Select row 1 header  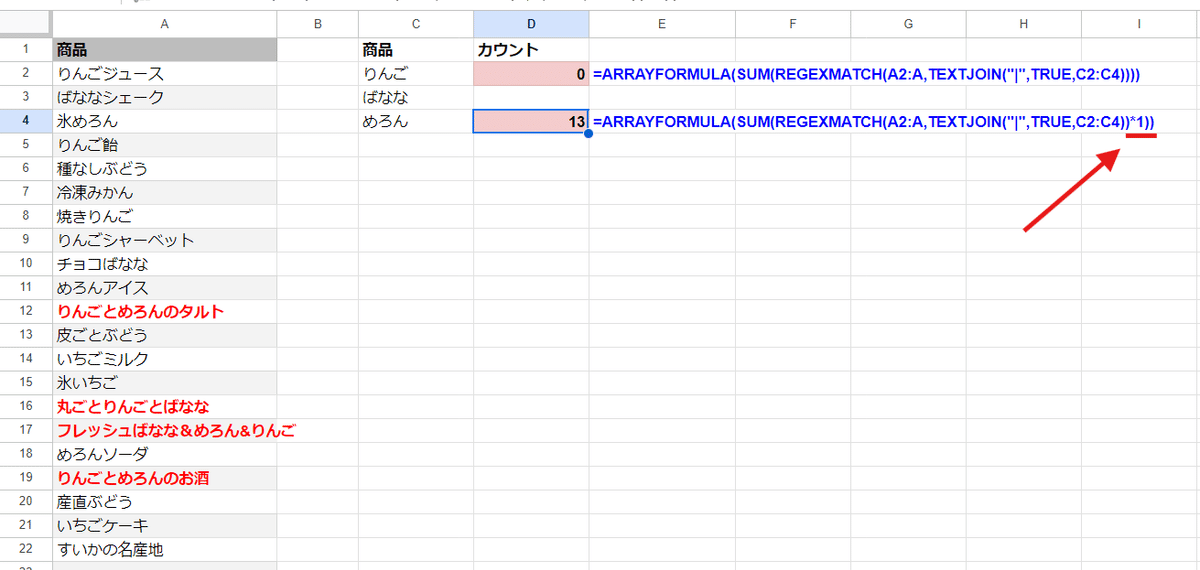tap(26, 50)
